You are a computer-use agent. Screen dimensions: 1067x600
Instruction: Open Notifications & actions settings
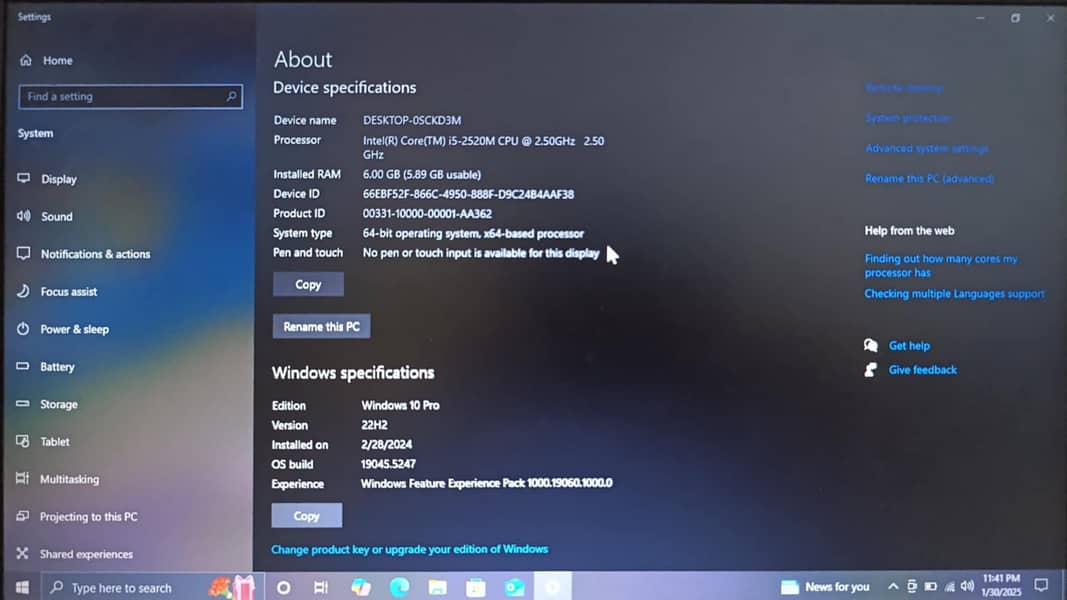click(x=95, y=254)
